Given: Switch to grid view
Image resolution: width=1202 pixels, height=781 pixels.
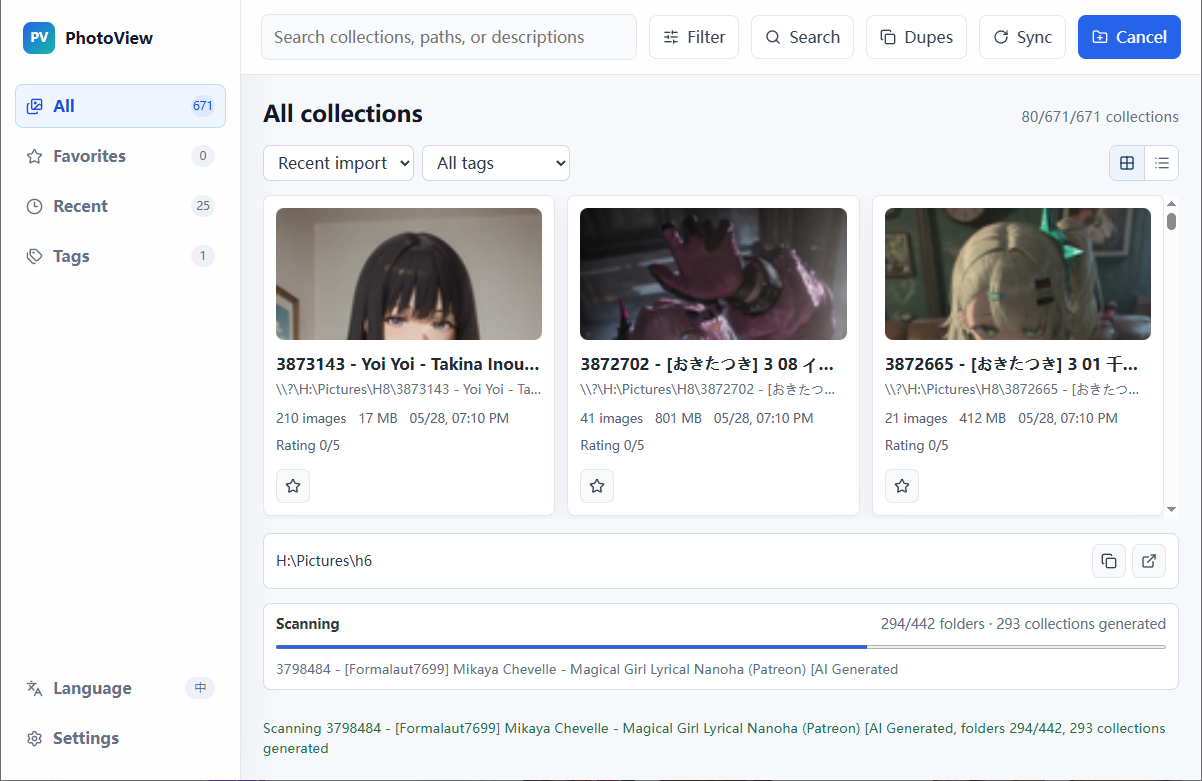Looking at the screenshot, I should [1127, 163].
